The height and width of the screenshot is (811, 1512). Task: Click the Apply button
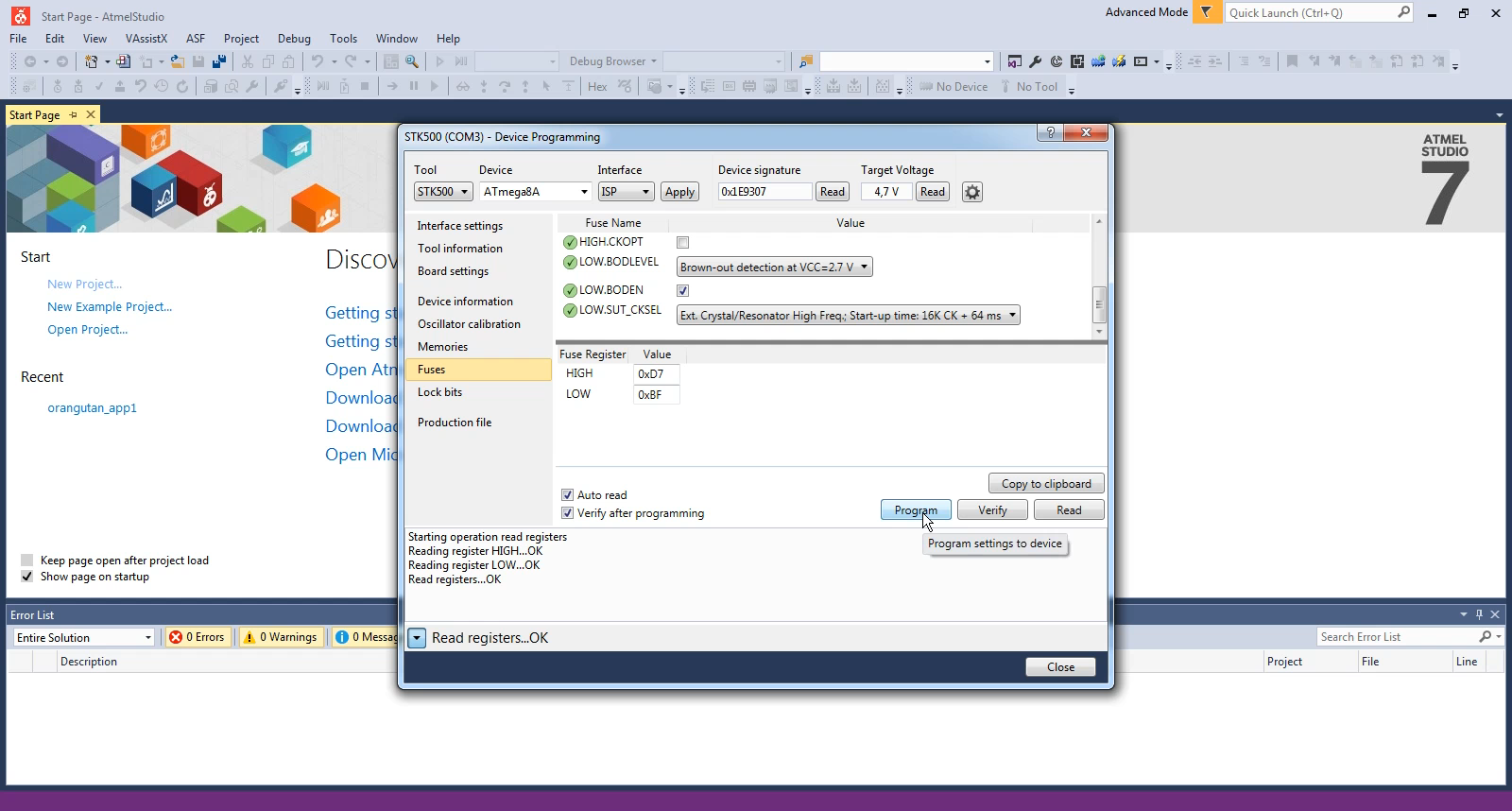click(x=679, y=192)
